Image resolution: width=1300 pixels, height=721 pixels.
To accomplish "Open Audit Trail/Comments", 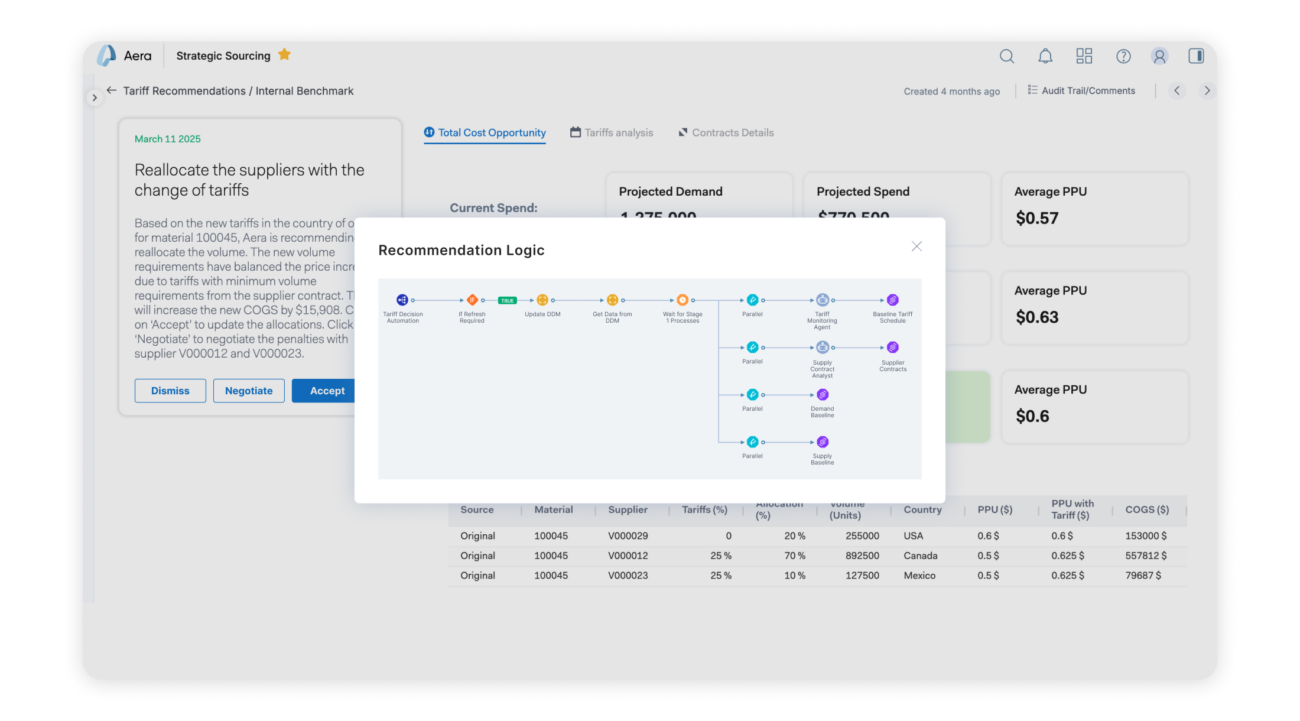I will (1081, 91).
